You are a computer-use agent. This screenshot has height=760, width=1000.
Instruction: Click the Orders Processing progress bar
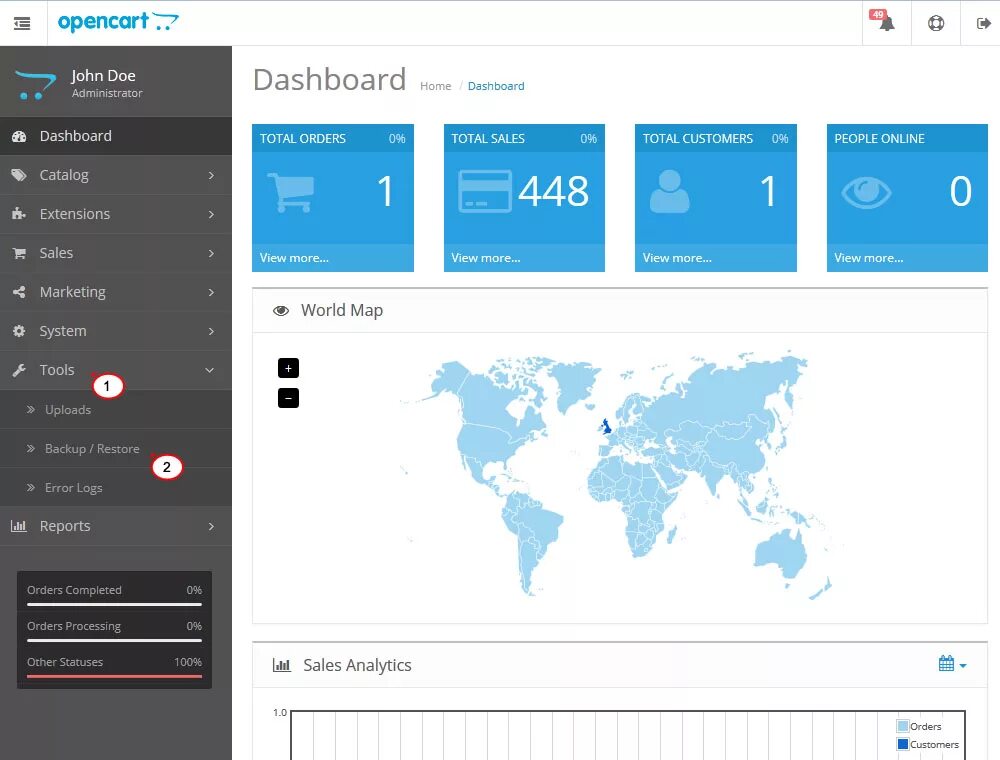click(114, 640)
